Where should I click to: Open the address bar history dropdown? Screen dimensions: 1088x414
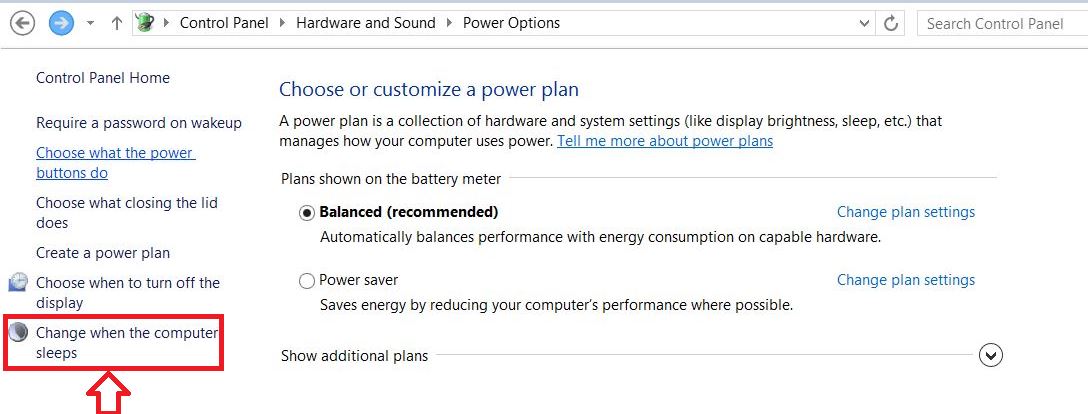(864, 23)
